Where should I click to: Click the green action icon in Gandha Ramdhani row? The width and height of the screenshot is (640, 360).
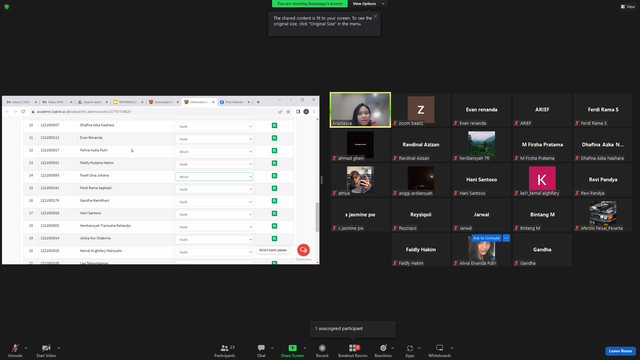click(x=274, y=201)
